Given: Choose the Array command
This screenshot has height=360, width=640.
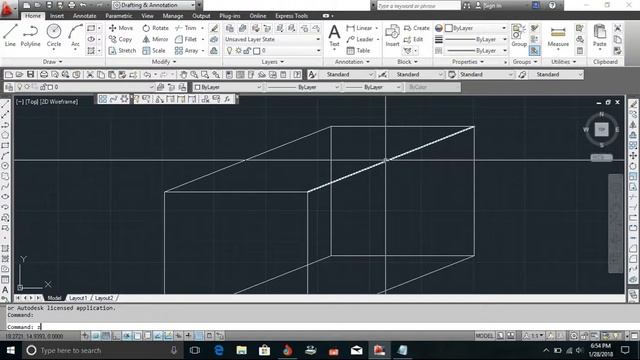Looking at the screenshot, I should coord(187,51).
